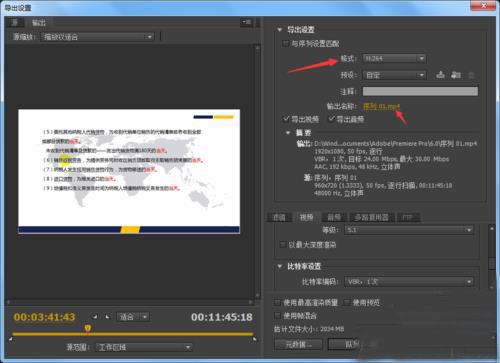Switch to the 滤镜 tab
500x363 pixels.
pyautogui.click(x=279, y=217)
